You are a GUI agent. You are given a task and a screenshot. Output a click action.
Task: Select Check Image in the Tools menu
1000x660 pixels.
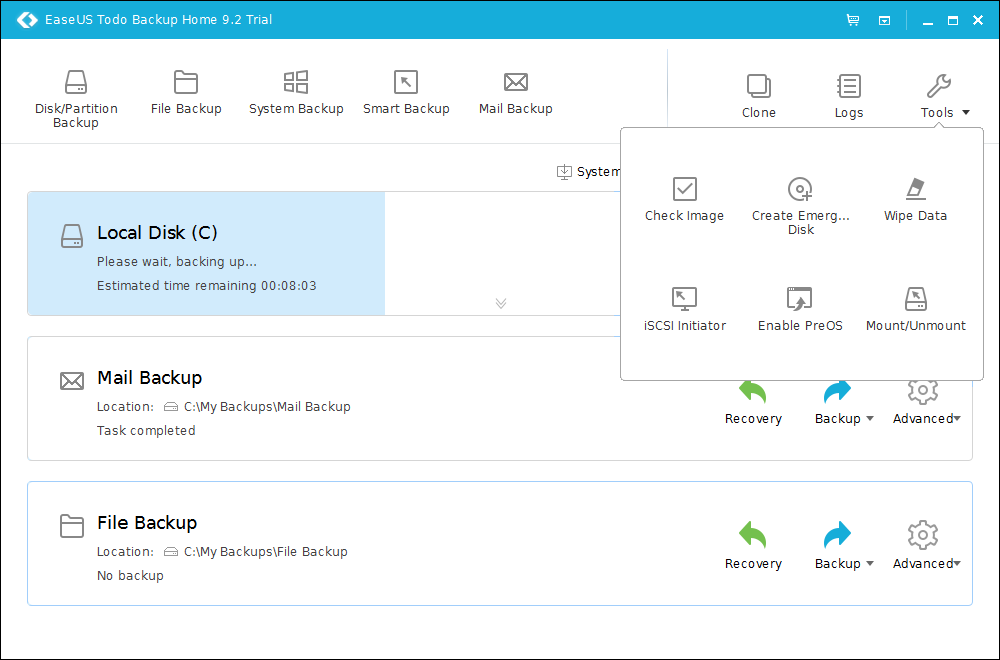click(684, 200)
